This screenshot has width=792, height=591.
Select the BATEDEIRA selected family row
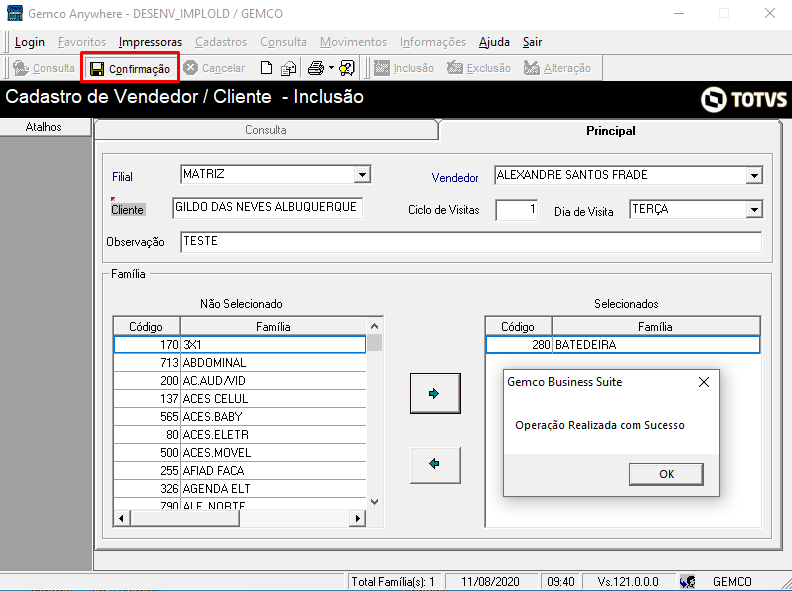pyautogui.click(x=623, y=344)
